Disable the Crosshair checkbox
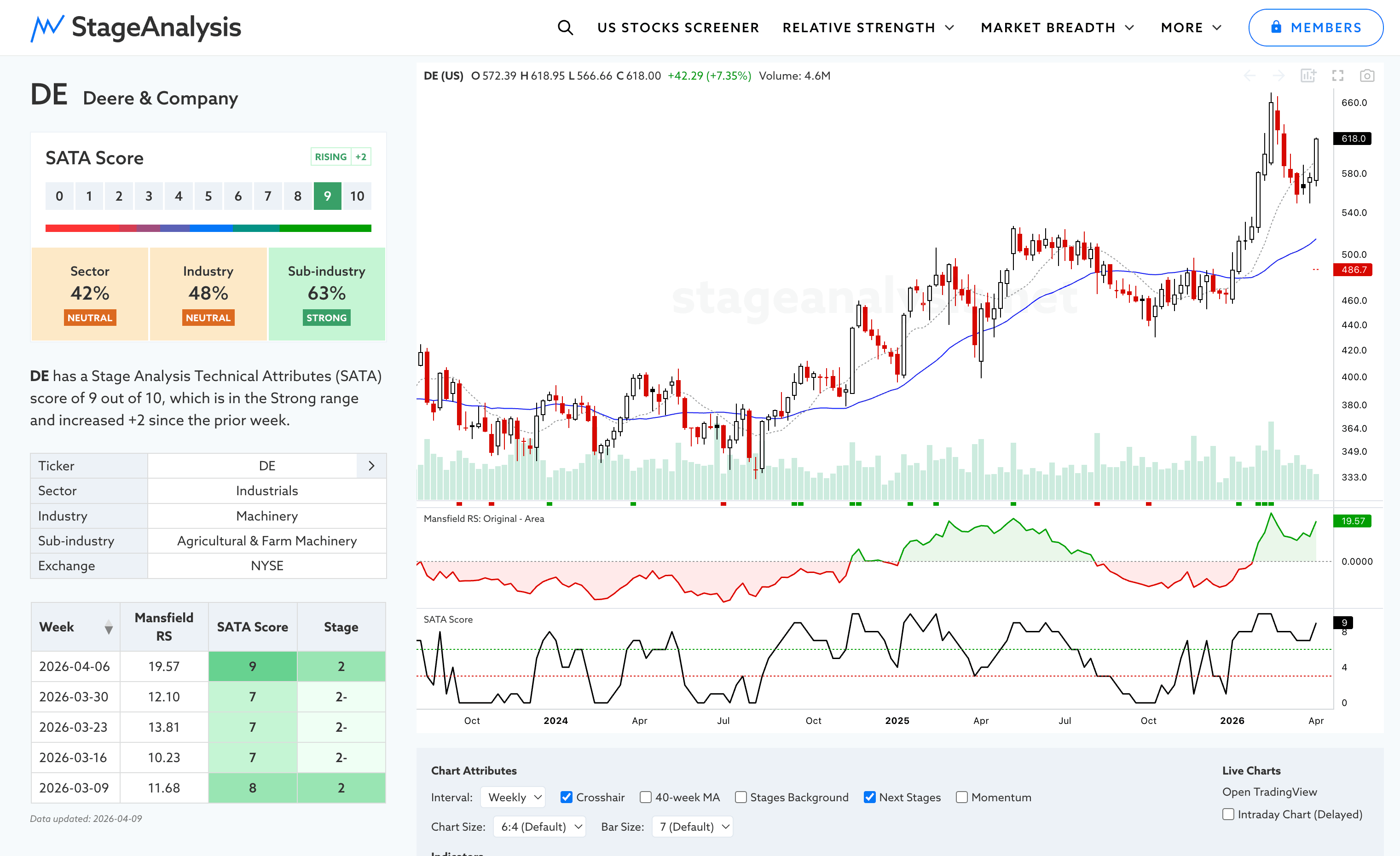The height and width of the screenshot is (856, 1400). point(566,797)
